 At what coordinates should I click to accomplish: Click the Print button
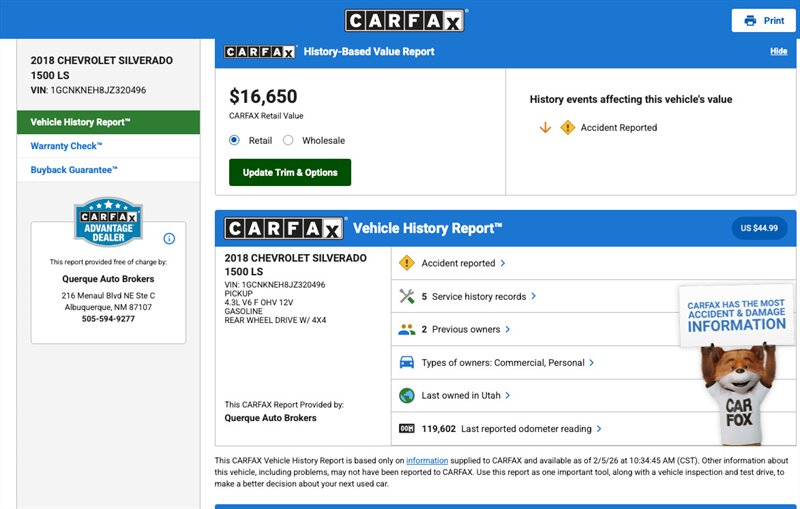[x=764, y=20]
